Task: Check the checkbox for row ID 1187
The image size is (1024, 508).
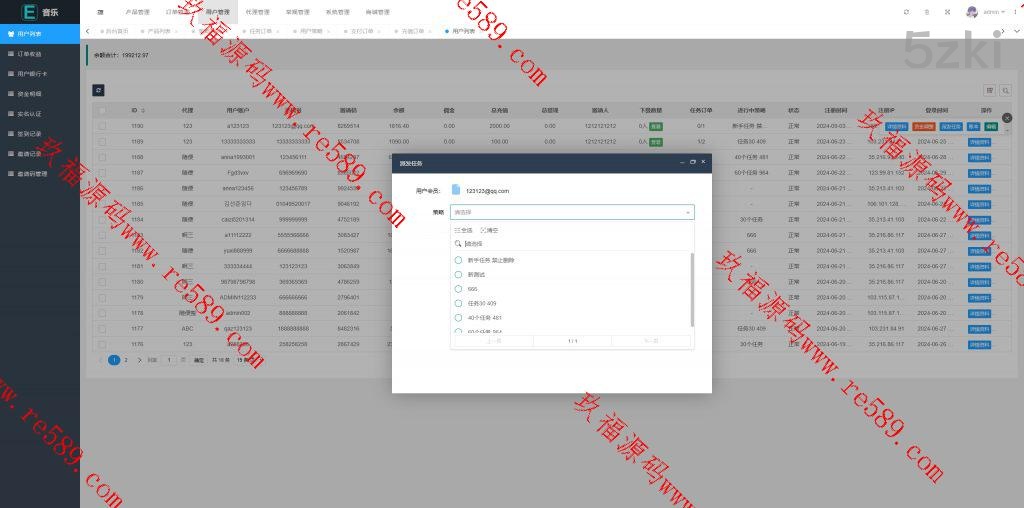Action: pyautogui.click(x=102, y=172)
